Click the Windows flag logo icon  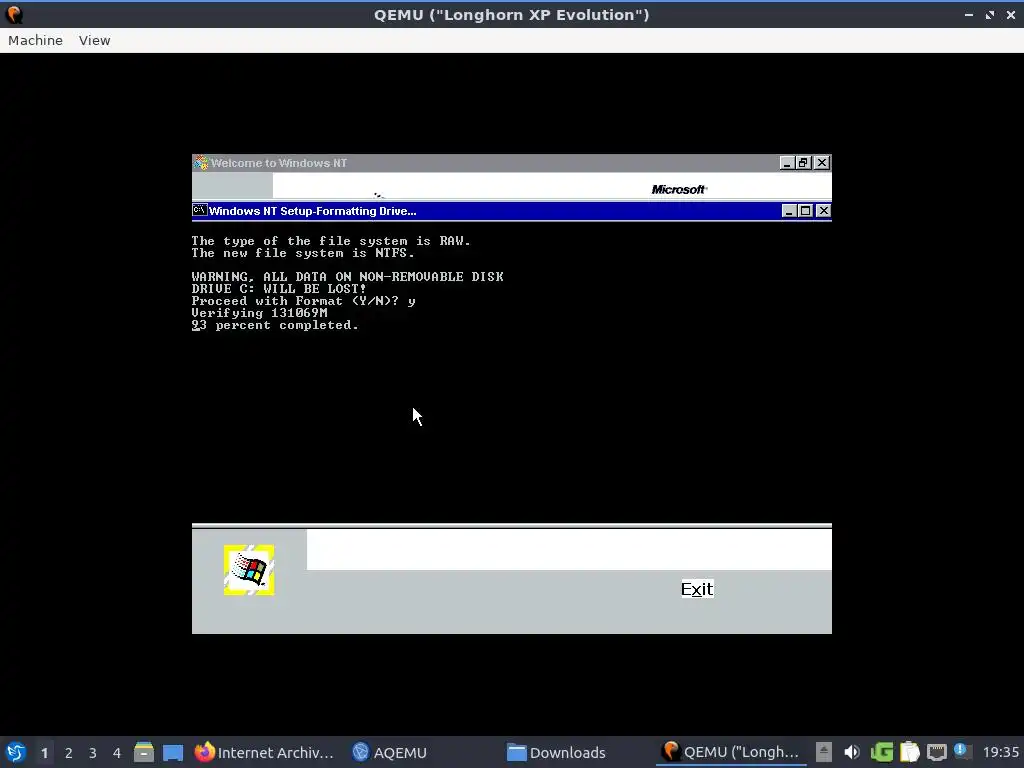point(249,570)
